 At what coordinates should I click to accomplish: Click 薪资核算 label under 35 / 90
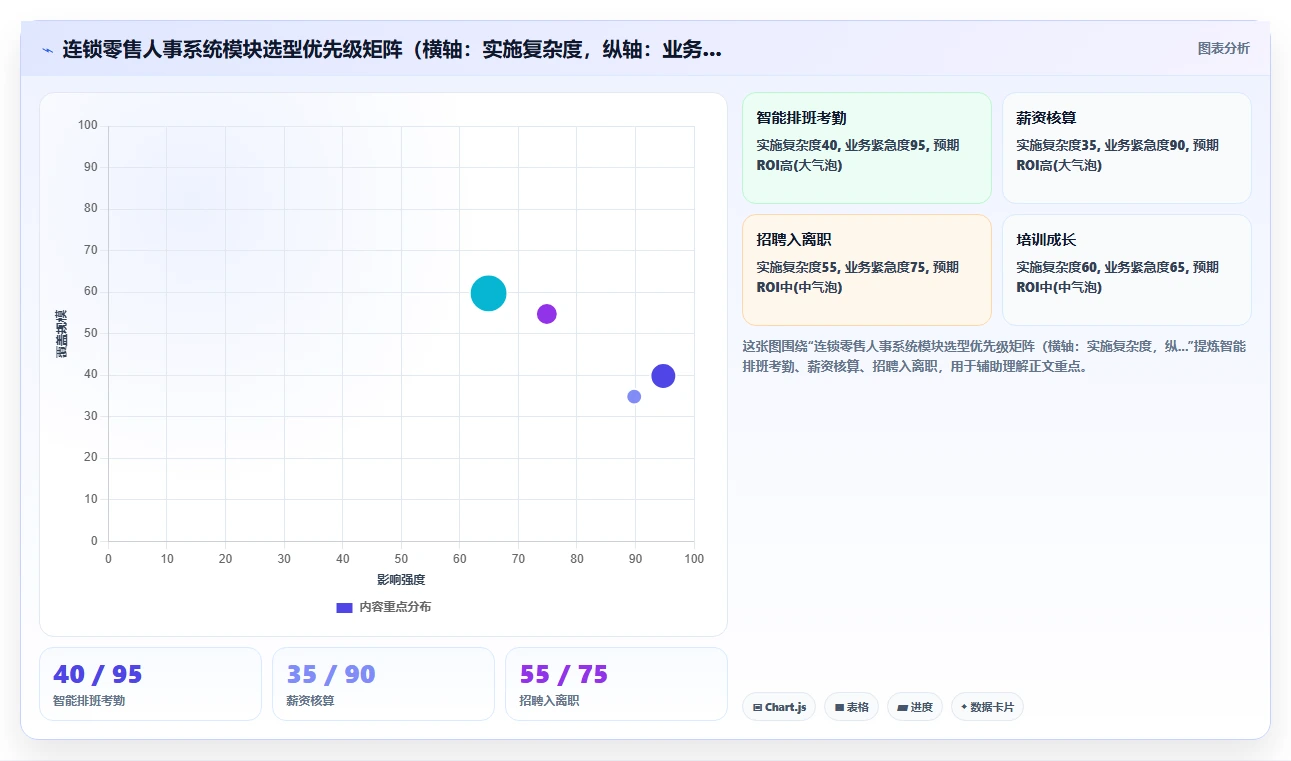310,701
